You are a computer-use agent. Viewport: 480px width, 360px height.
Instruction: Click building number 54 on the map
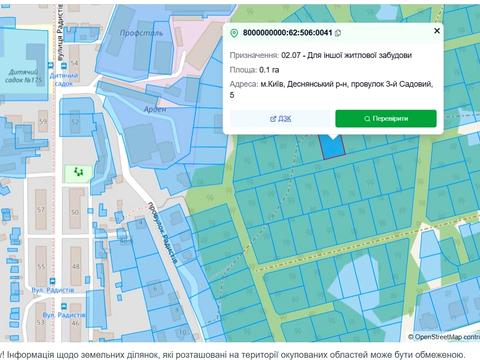pos(74,63)
